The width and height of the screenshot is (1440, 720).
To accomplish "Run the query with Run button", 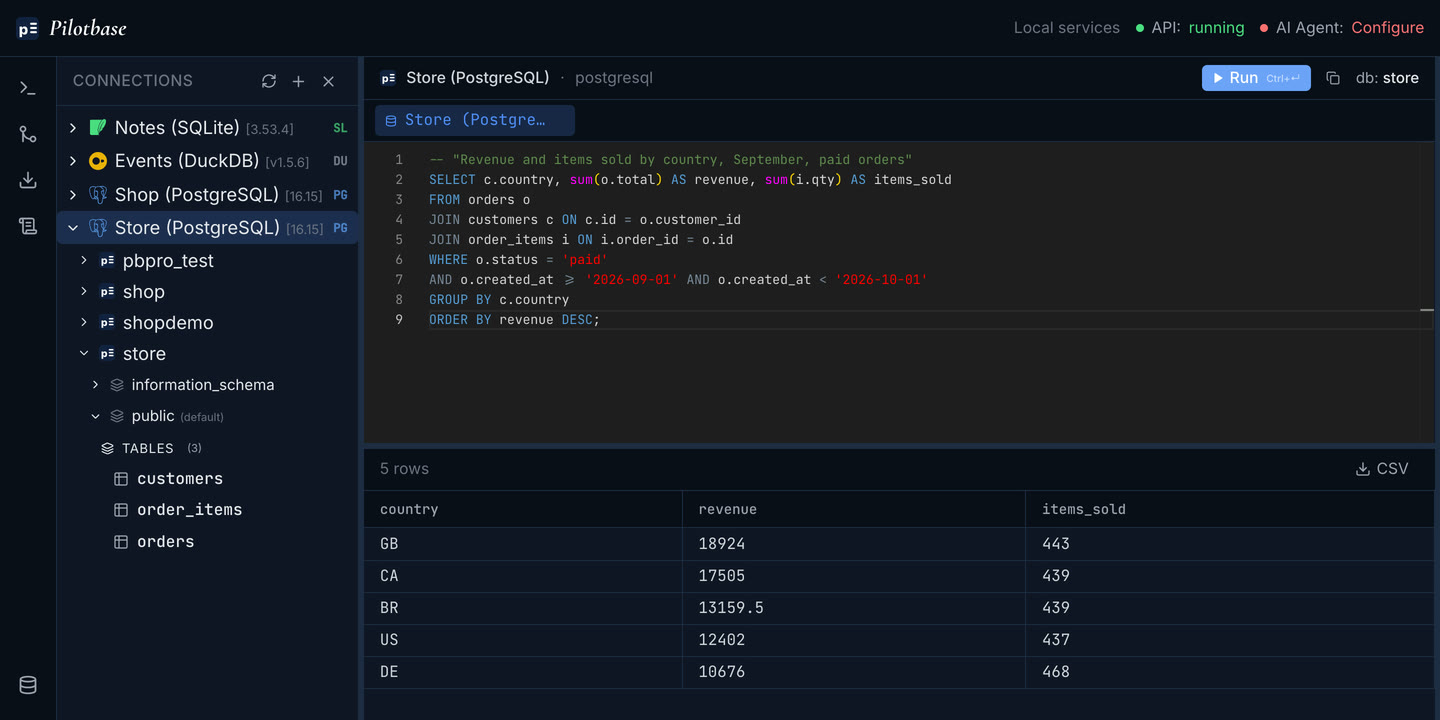I will (1256, 78).
